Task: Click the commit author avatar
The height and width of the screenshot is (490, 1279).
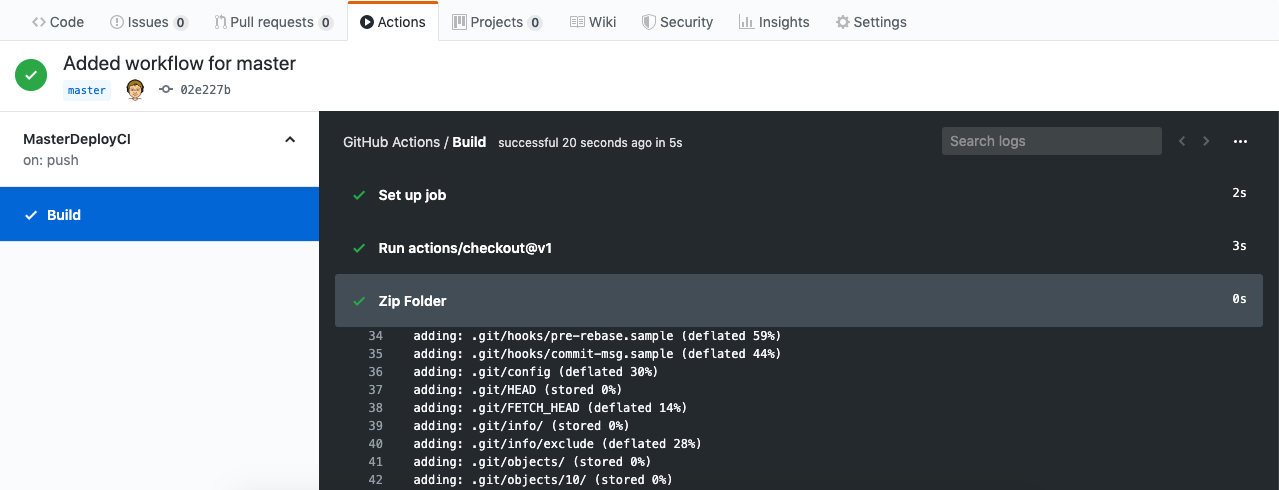Action: (x=135, y=90)
